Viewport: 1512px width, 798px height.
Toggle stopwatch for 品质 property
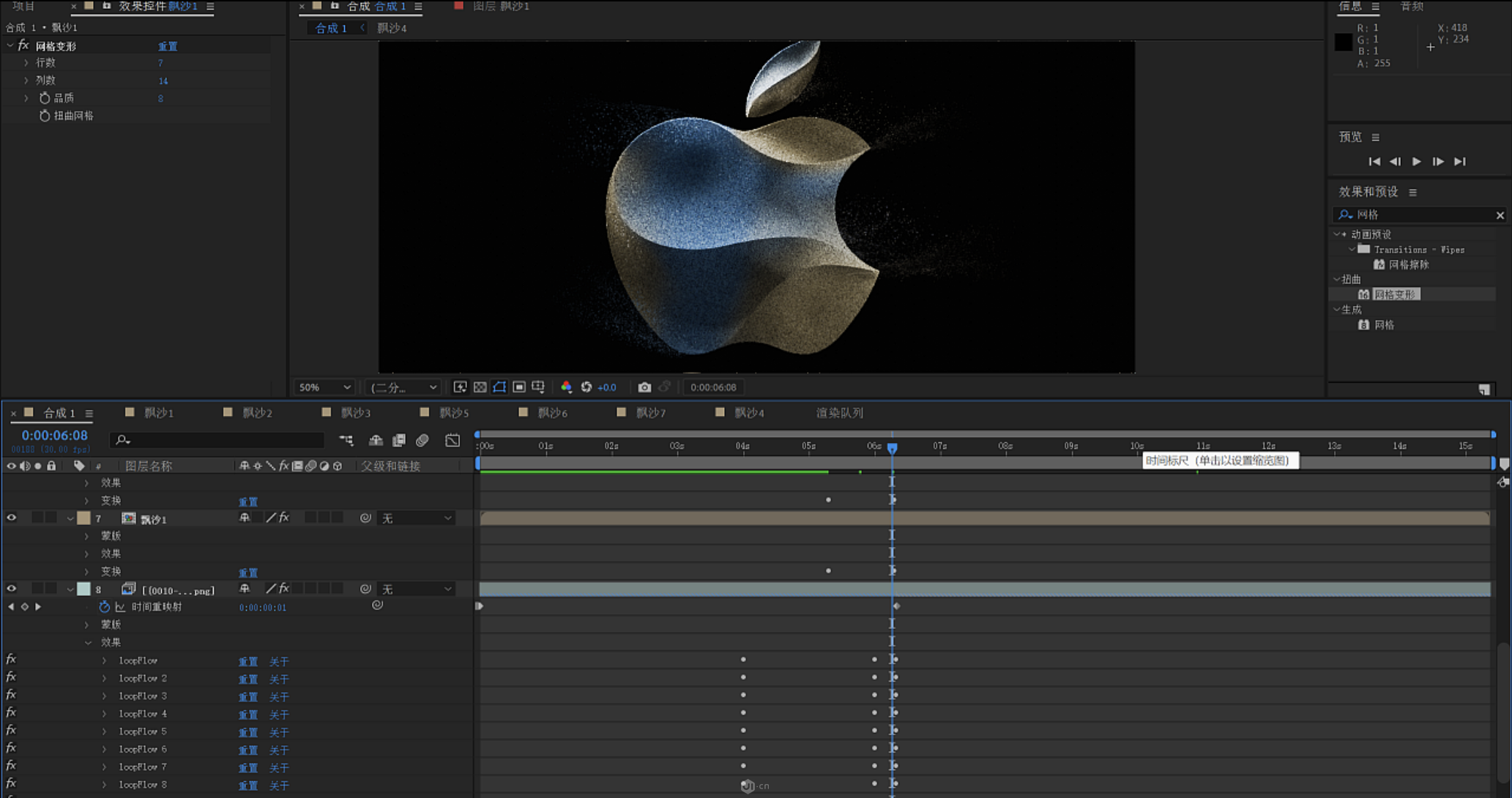tap(45, 98)
